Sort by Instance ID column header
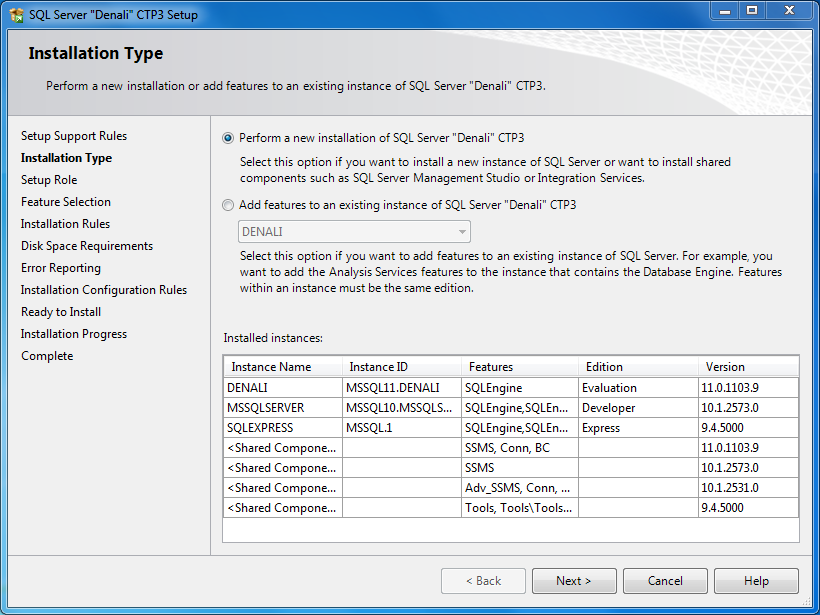The width and height of the screenshot is (820, 615). (x=402, y=367)
